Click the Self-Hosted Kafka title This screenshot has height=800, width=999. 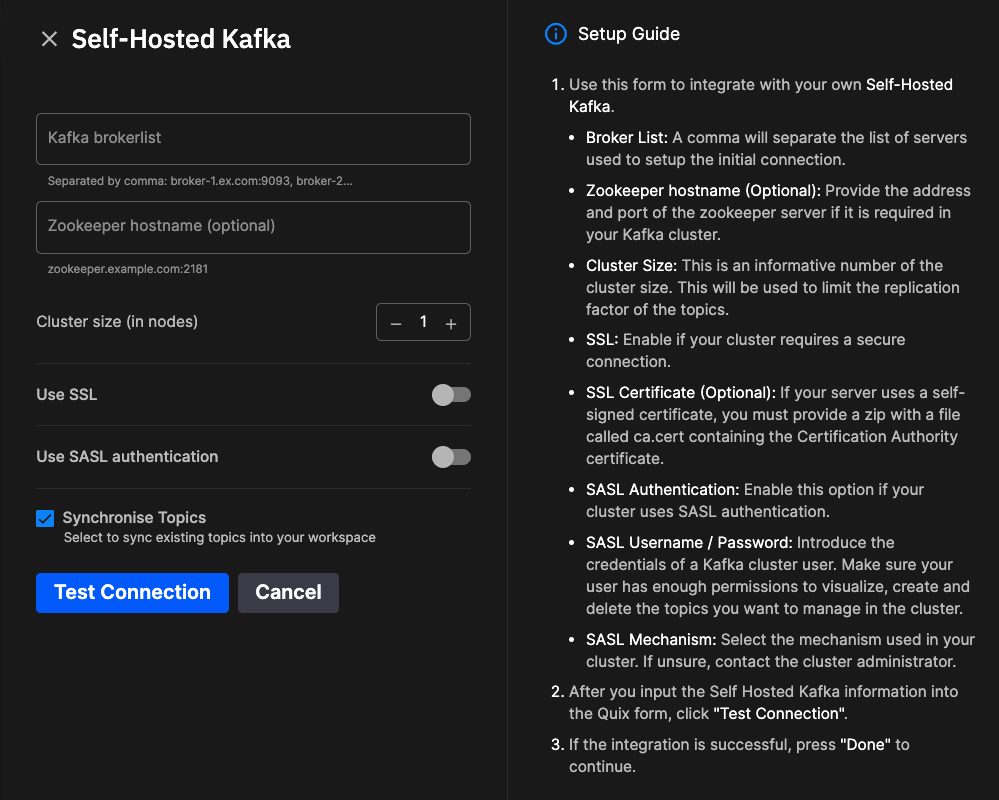[x=181, y=39]
